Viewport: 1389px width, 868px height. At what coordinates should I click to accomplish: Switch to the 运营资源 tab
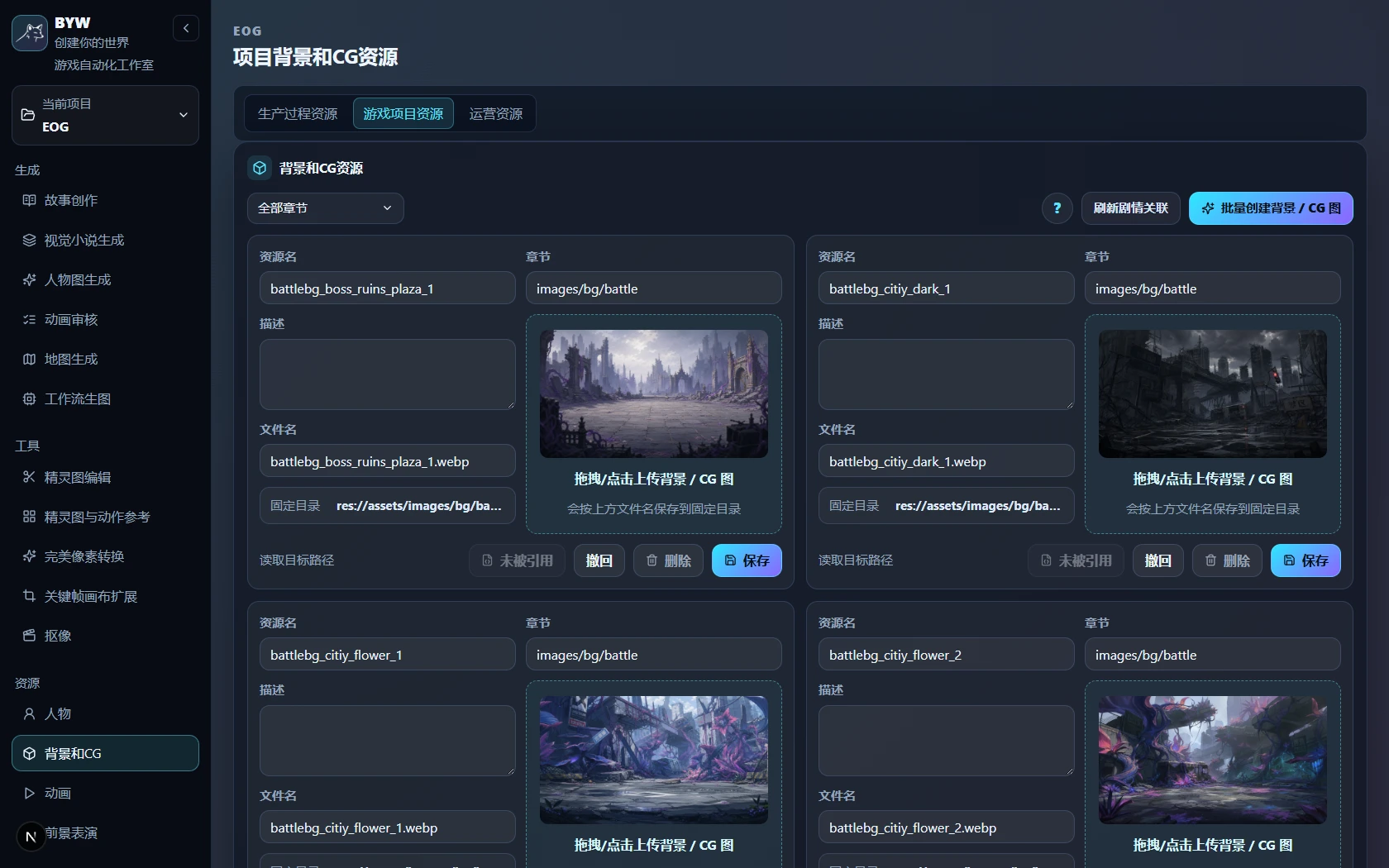(496, 113)
